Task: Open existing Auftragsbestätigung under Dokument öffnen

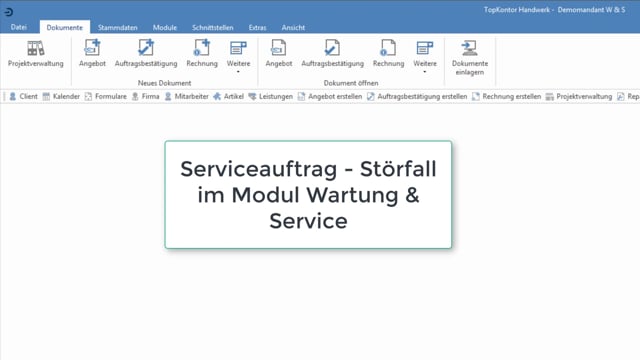Action: (x=333, y=53)
